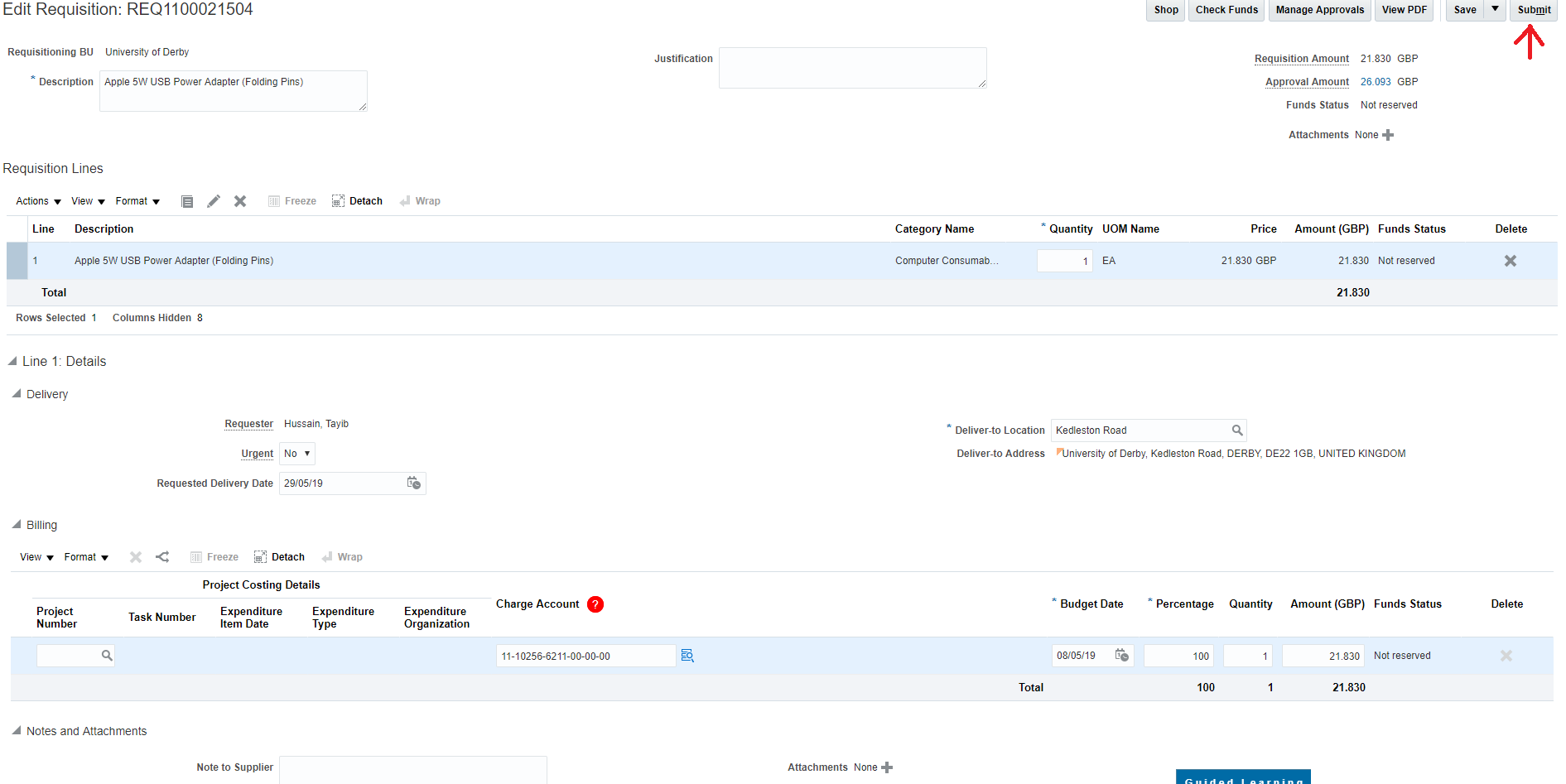Click the Computer Consumab... category cell
This screenshot has width=1566, height=784.
pos(947,261)
